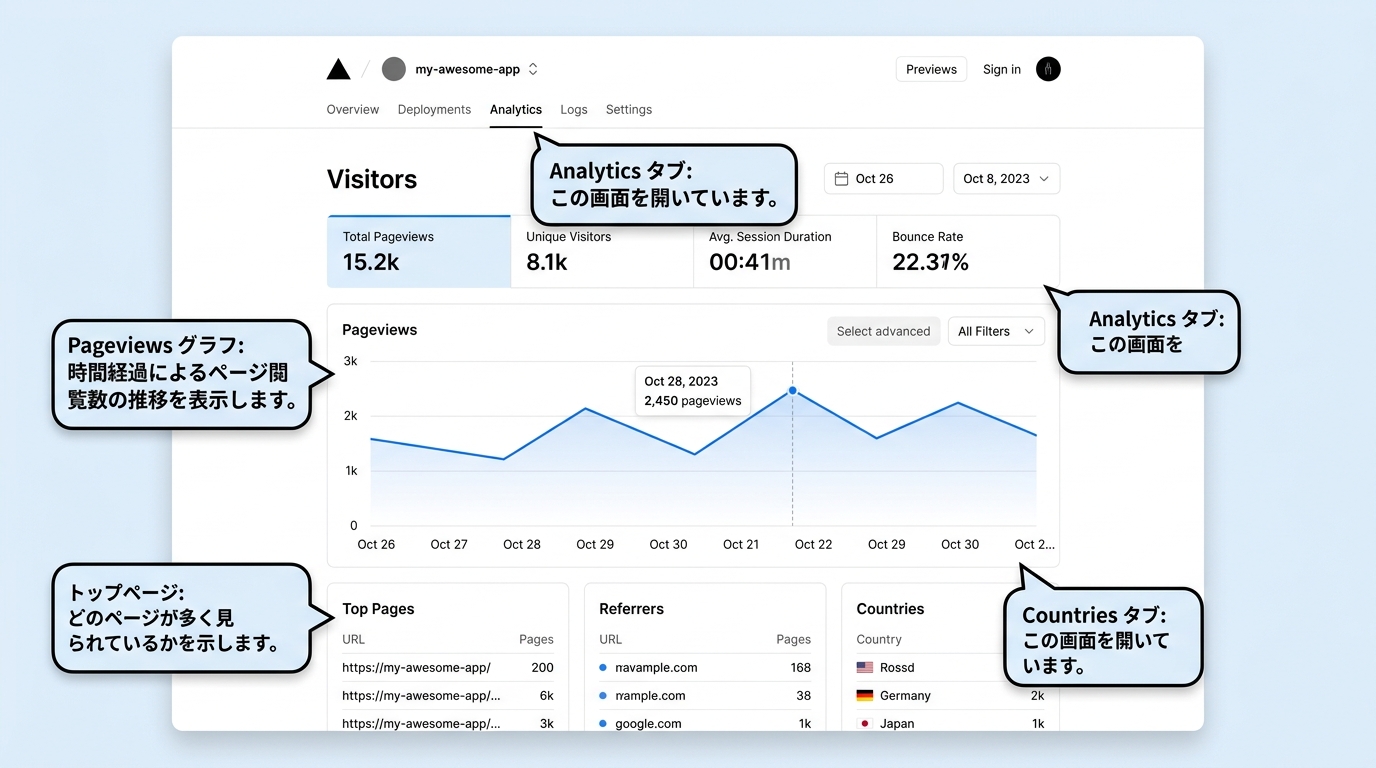The height and width of the screenshot is (768, 1376).
Task: Open the my-awesome-app project switcher chevrons
Action: point(533,69)
